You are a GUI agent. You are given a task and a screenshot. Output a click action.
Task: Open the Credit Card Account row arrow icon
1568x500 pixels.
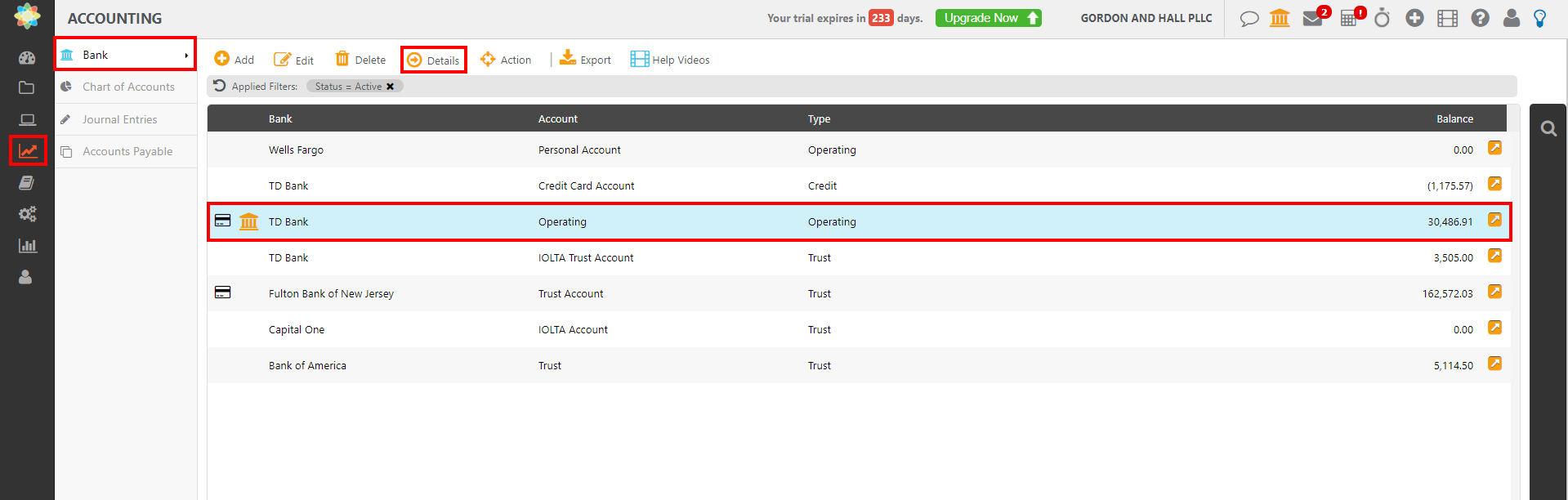click(1494, 184)
